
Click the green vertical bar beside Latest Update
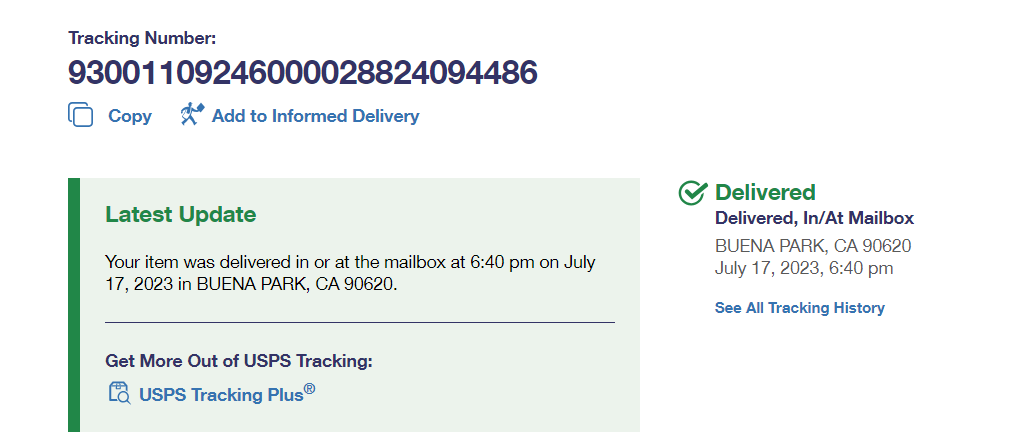tap(73, 305)
